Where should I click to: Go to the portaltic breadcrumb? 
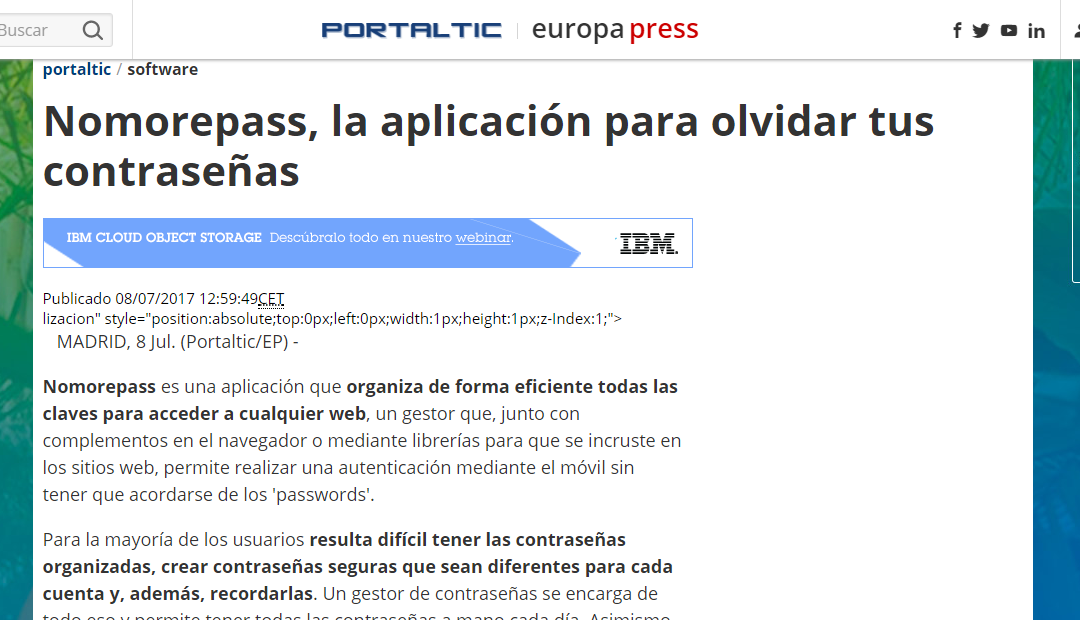tap(76, 70)
